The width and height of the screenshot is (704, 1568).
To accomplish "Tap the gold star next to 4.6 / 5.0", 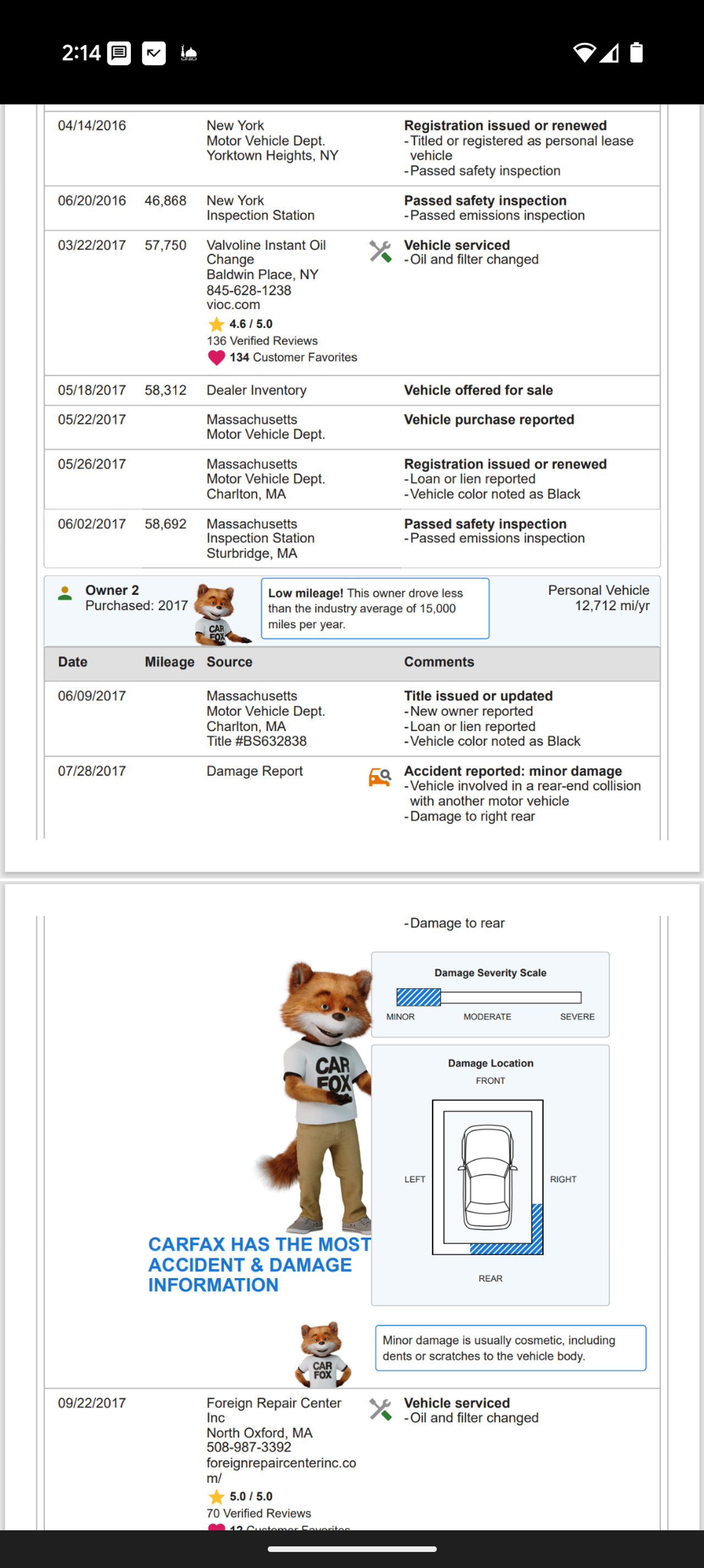I will click(216, 324).
